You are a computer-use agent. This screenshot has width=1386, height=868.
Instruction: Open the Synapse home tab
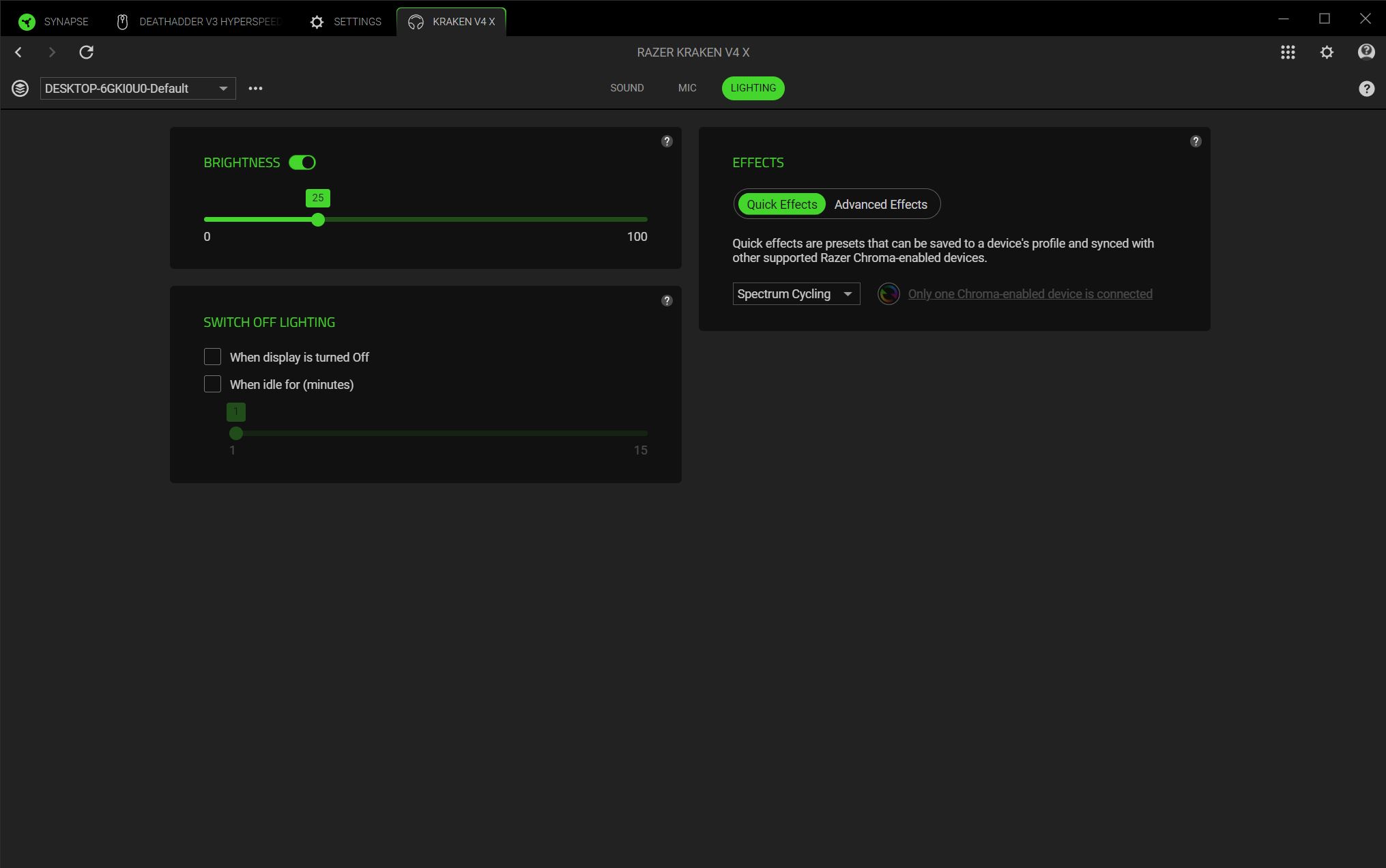(x=53, y=22)
